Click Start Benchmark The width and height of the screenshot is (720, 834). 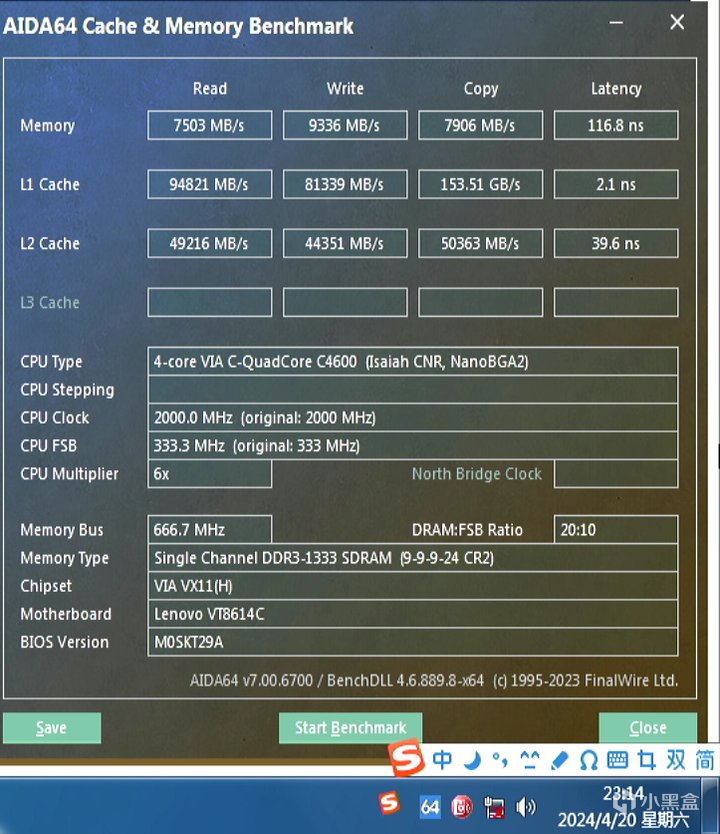click(x=350, y=728)
